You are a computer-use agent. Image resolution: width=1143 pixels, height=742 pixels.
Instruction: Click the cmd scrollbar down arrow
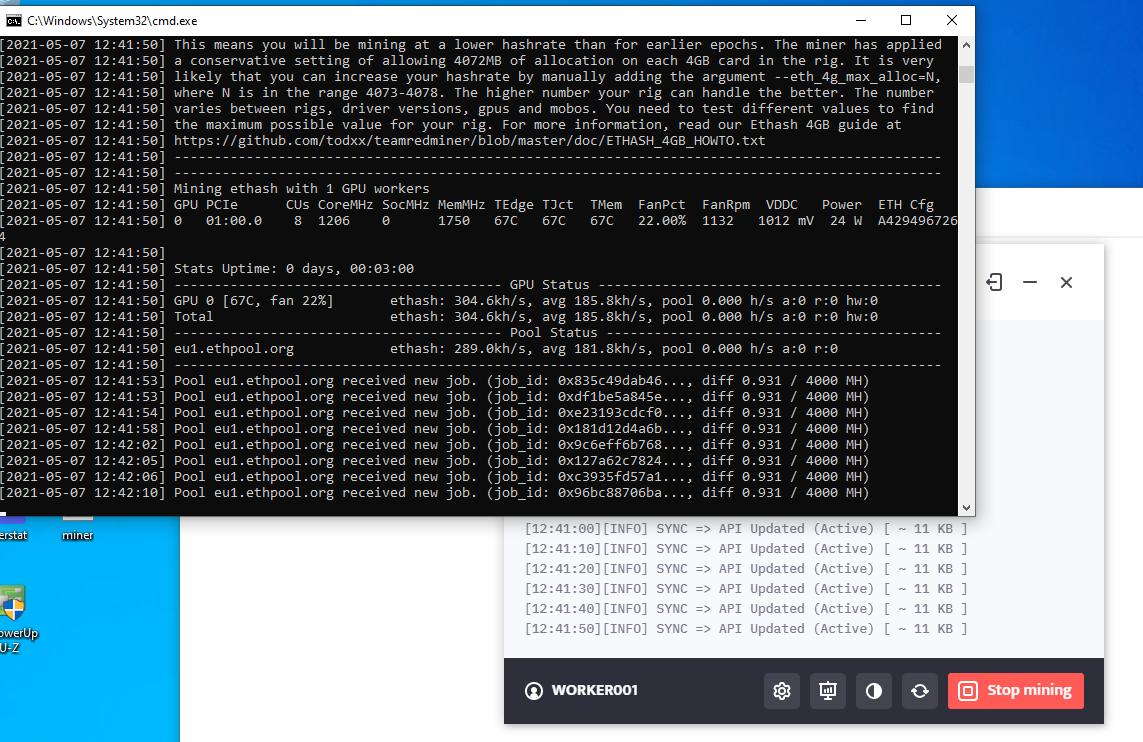click(967, 508)
